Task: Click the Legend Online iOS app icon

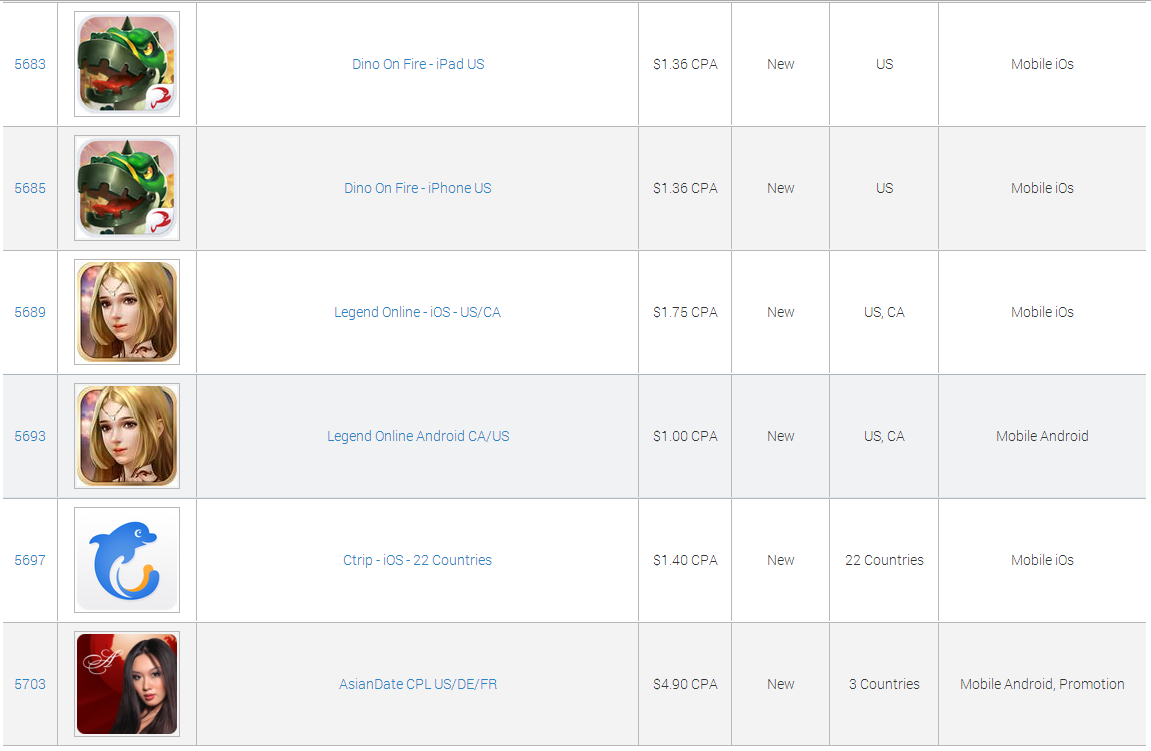Action: 127,312
